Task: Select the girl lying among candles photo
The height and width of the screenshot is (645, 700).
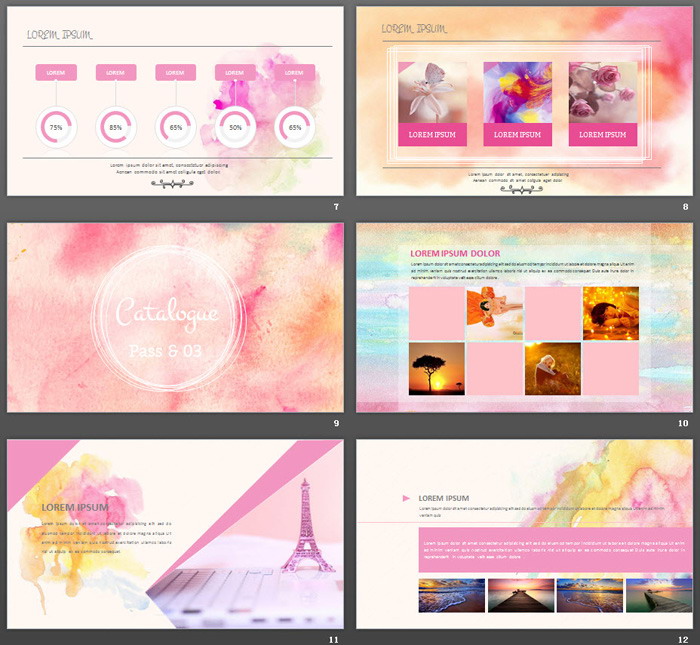Action: coord(610,313)
